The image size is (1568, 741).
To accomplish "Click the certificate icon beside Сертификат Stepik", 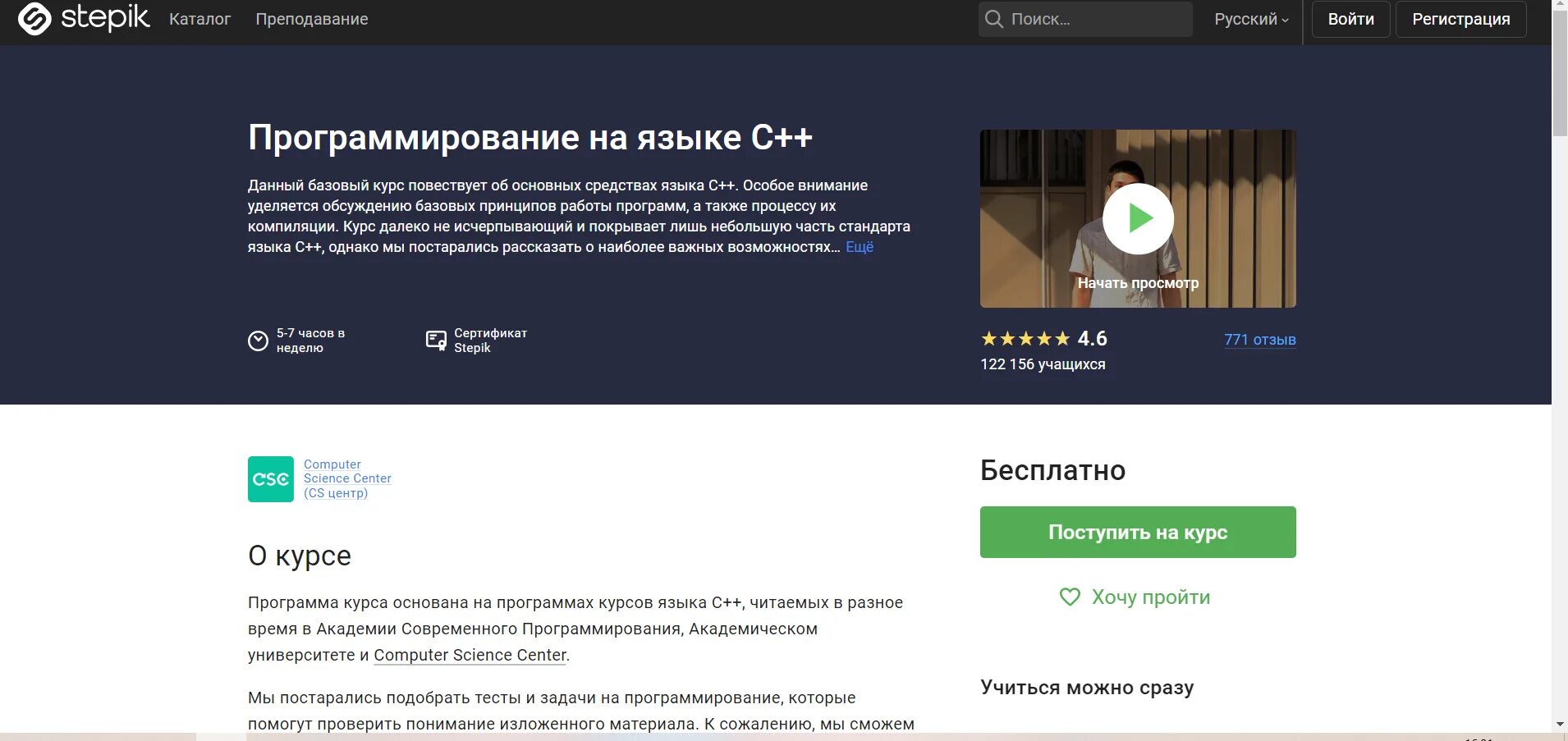I will (436, 341).
